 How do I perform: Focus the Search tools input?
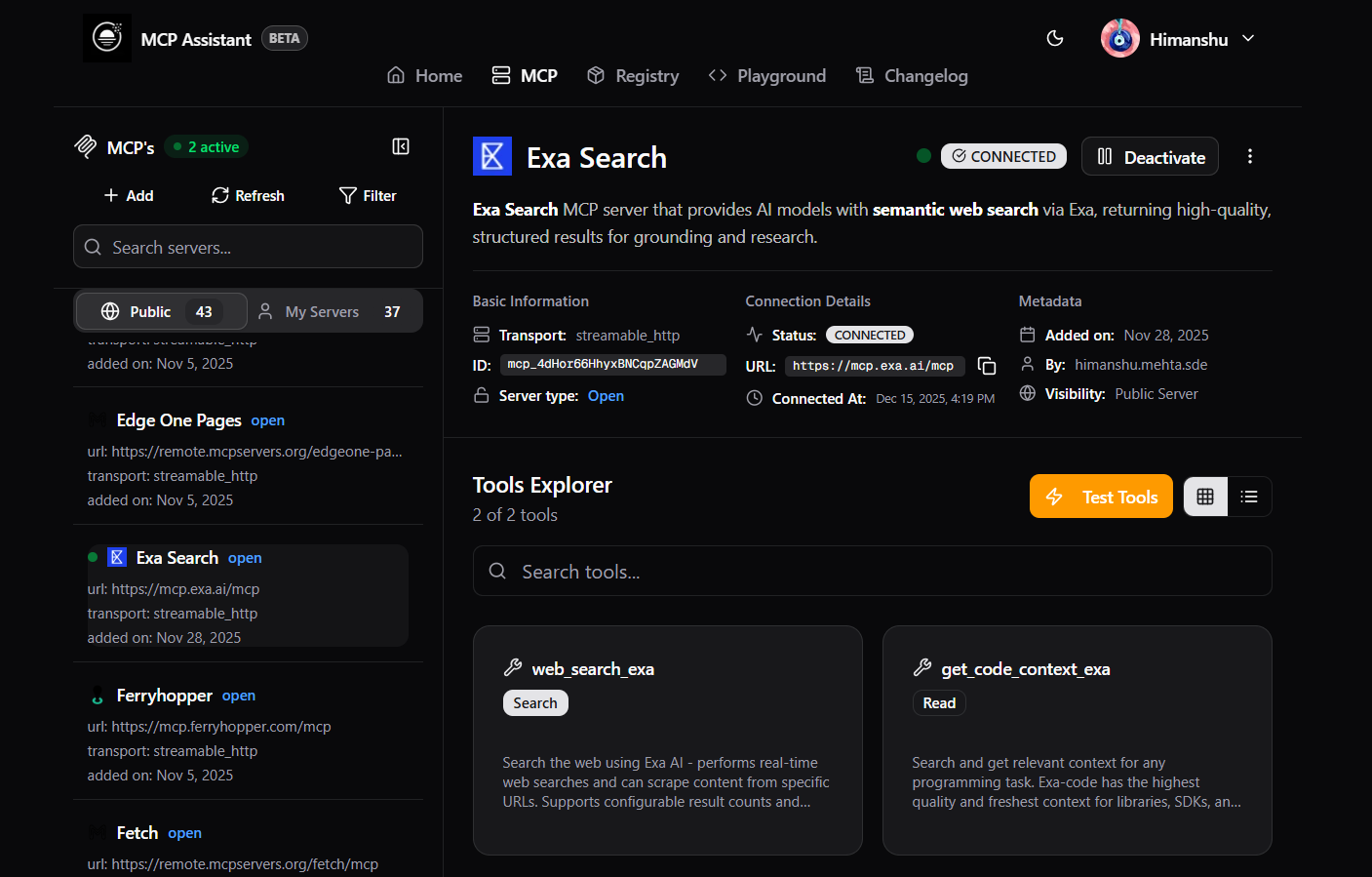[x=872, y=571]
